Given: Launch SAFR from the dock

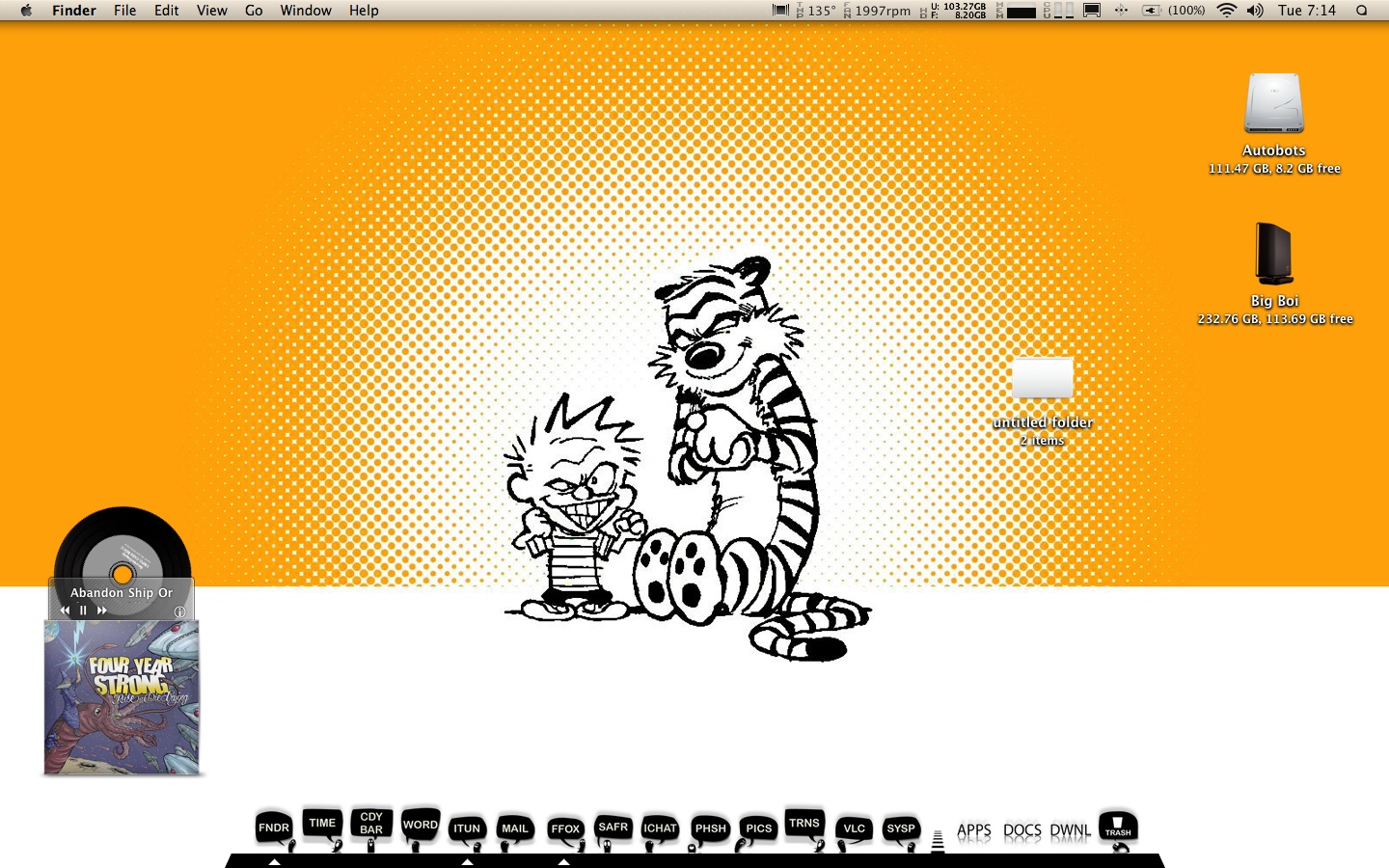Looking at the screenshot, I should point(613,827).
